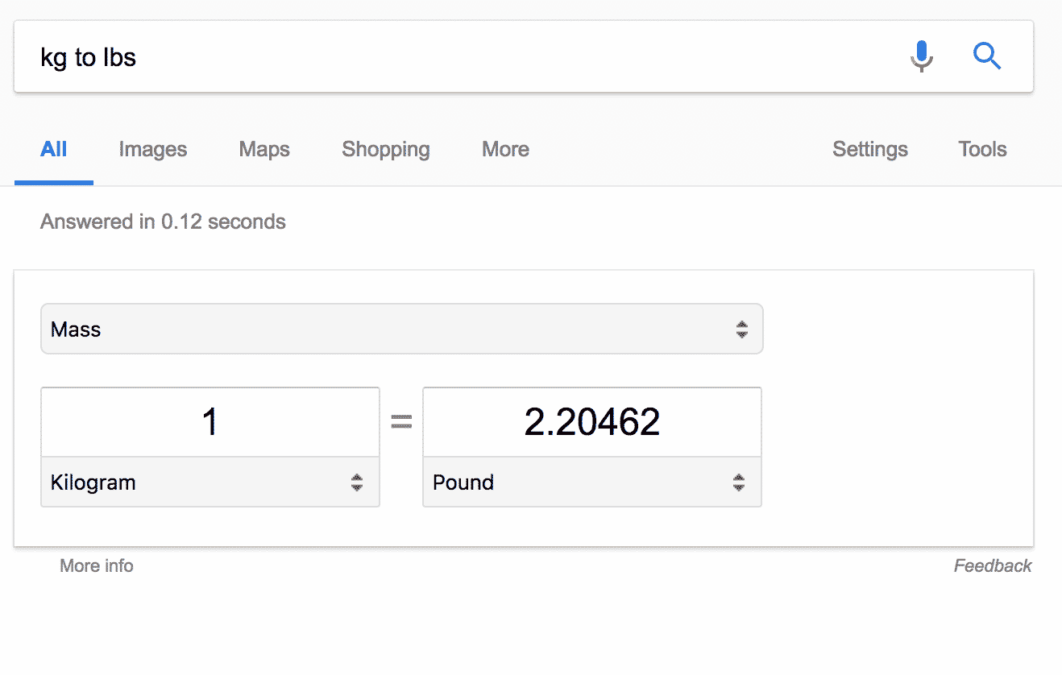Image resolution: width=1062 pixels, height=675 pixels.
Task: Click the blue magnifying glass search icon
Action: (x=987, y=57)
